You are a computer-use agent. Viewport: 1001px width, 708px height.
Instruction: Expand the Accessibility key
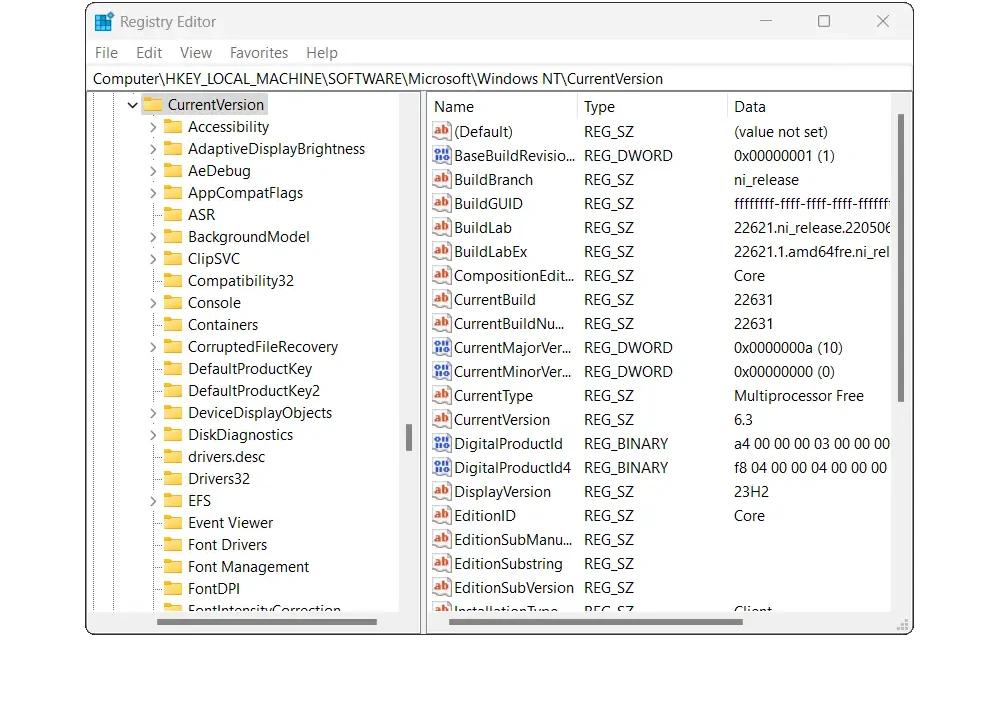[x=153, y=127]
